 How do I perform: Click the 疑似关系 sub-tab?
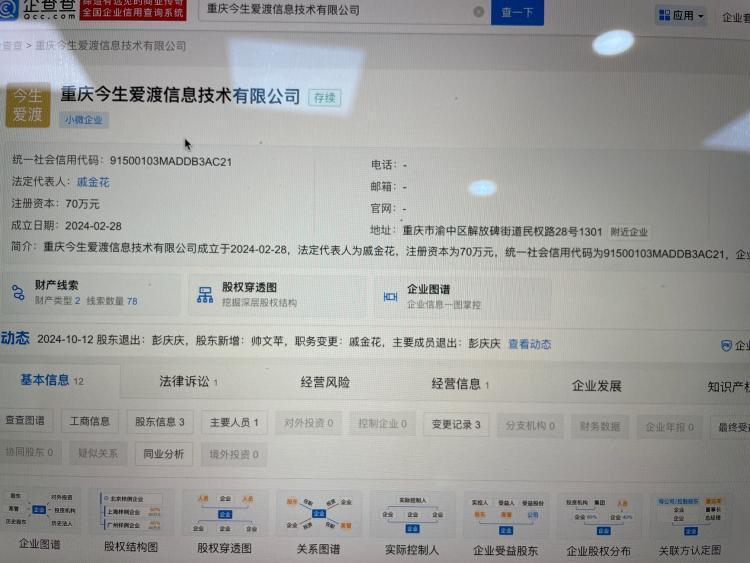pos(98,453)
